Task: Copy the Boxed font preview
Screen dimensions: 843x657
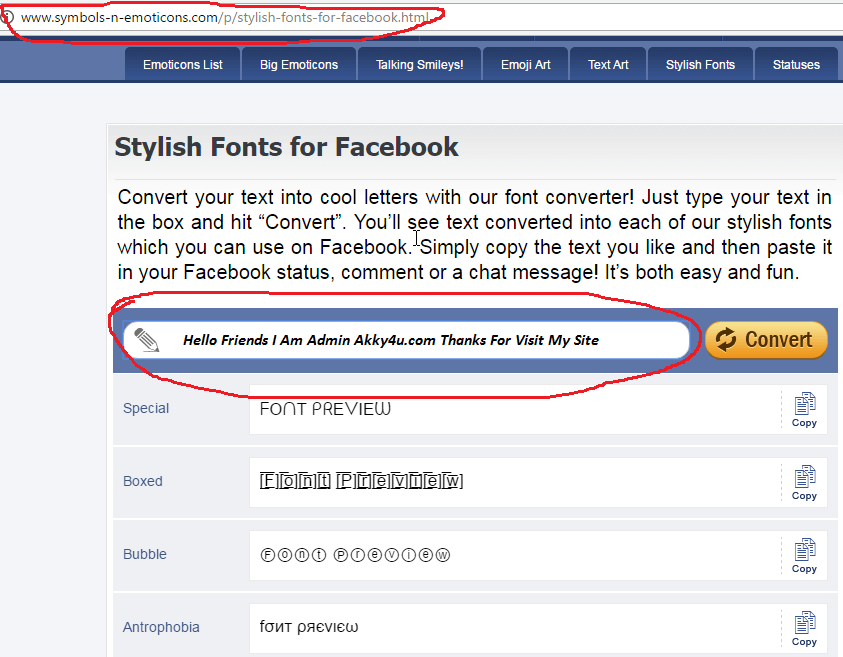Action: [804, 483]
